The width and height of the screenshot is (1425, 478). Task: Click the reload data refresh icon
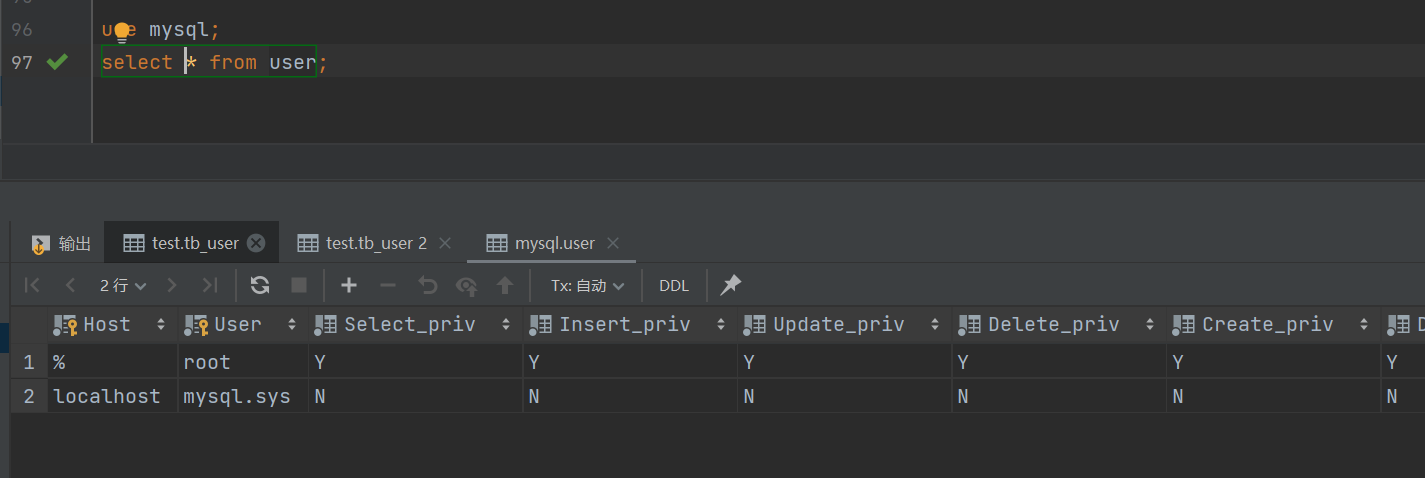260,285
